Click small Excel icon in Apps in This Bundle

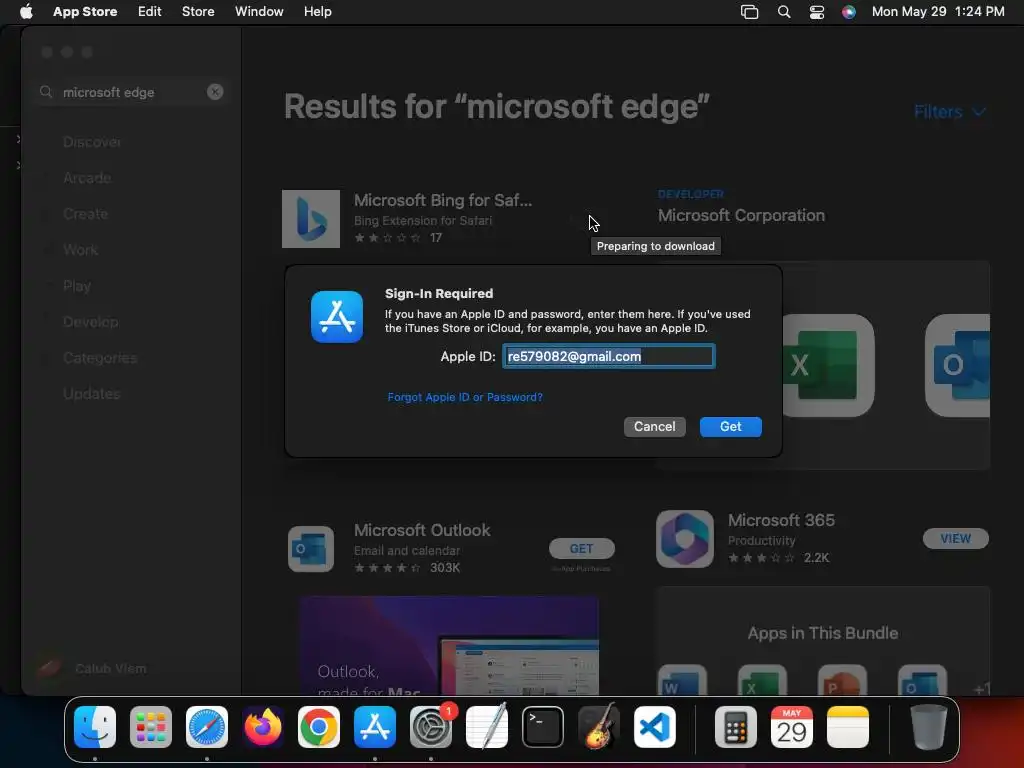[762, 680]
